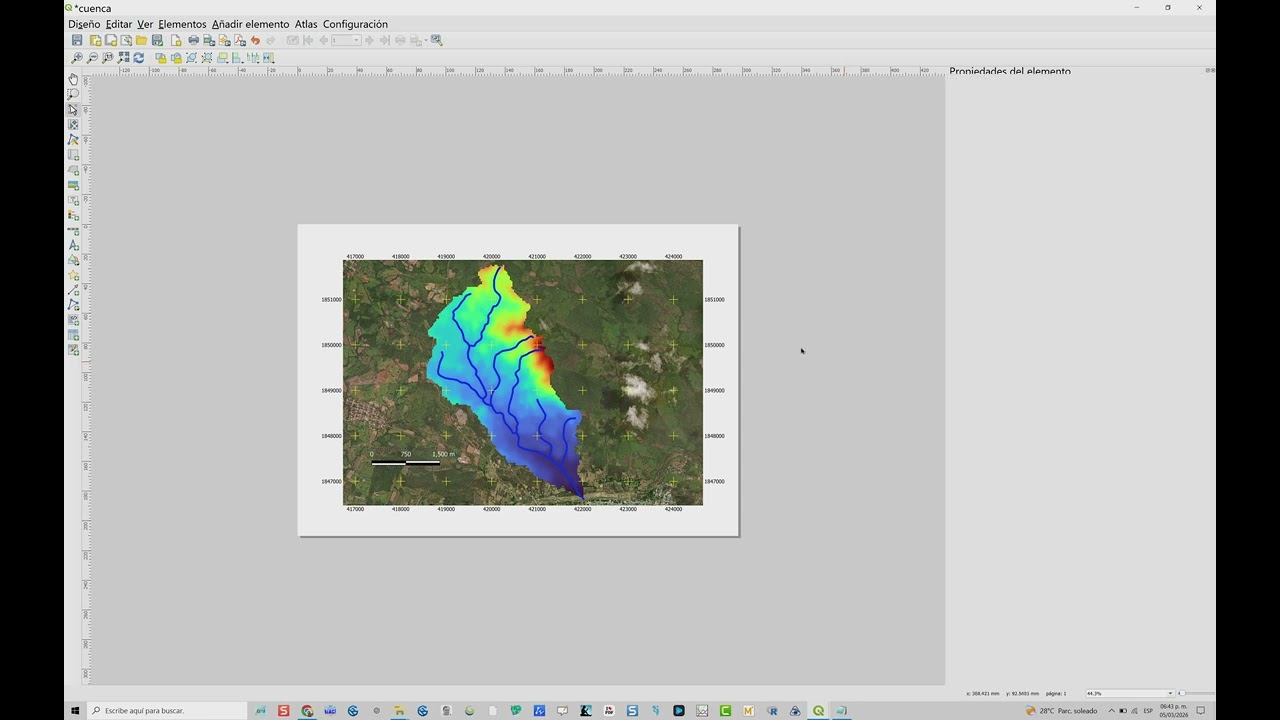This screenshot has width=1280, height=720.
Task: Select the Pan Layout hand tool
Action: [73, 79]
